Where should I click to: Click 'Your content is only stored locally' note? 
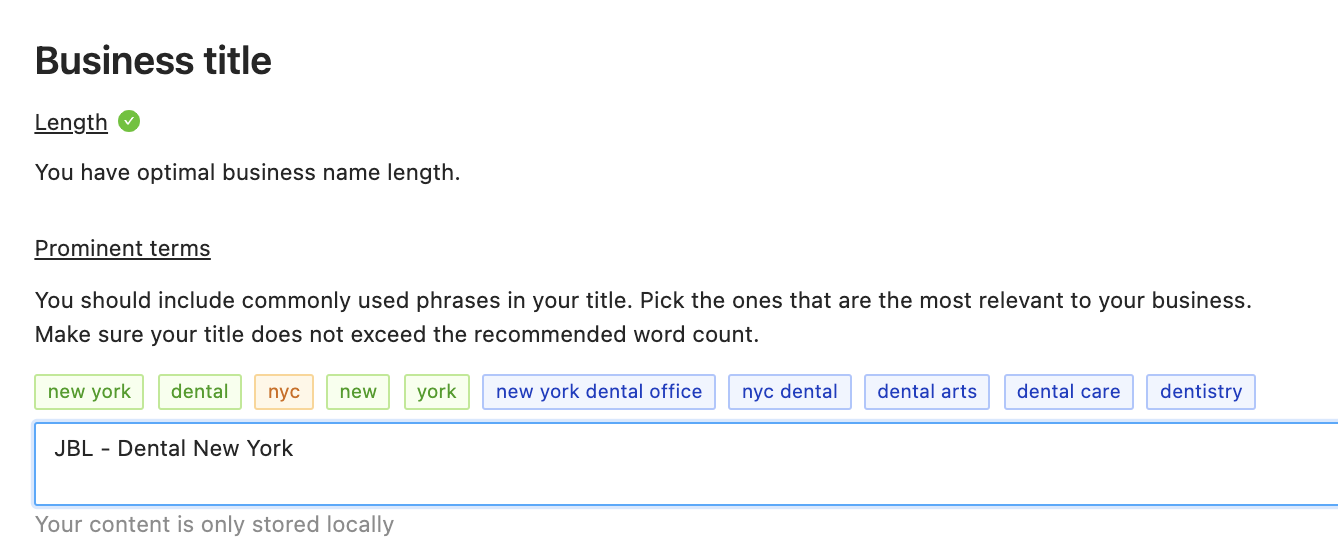[x=214, y=524]
